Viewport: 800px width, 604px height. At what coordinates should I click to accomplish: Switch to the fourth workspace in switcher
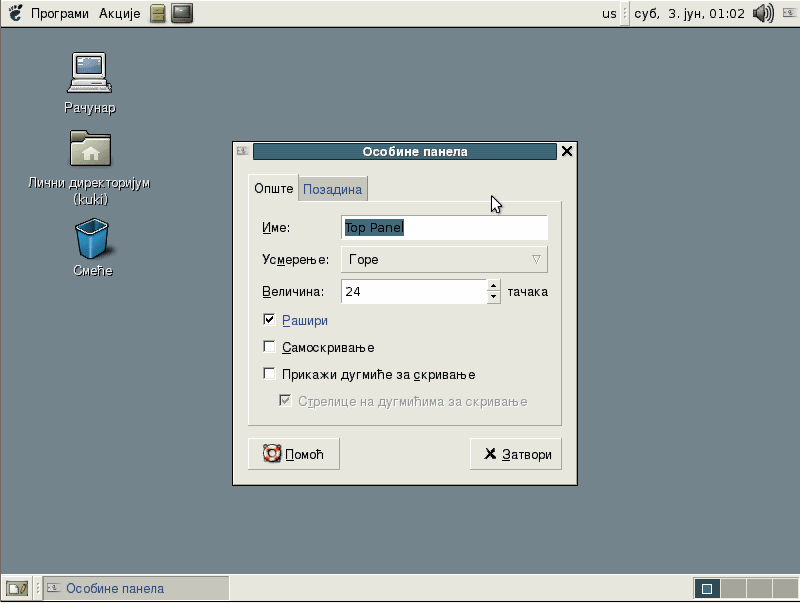tap(786, 589)
